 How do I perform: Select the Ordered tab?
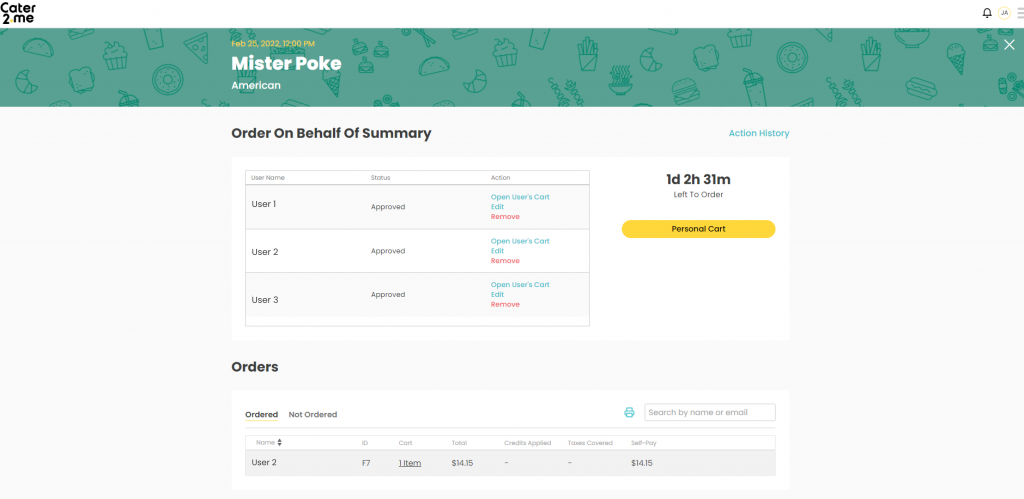coord(261,415)
